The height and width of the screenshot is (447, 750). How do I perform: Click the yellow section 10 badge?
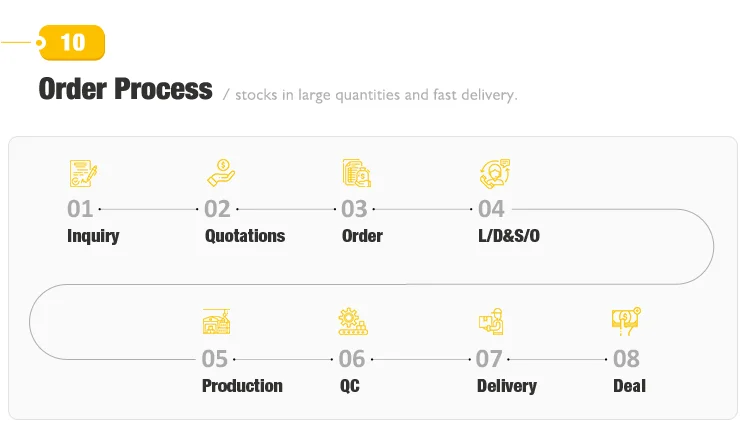click(72, 43)
